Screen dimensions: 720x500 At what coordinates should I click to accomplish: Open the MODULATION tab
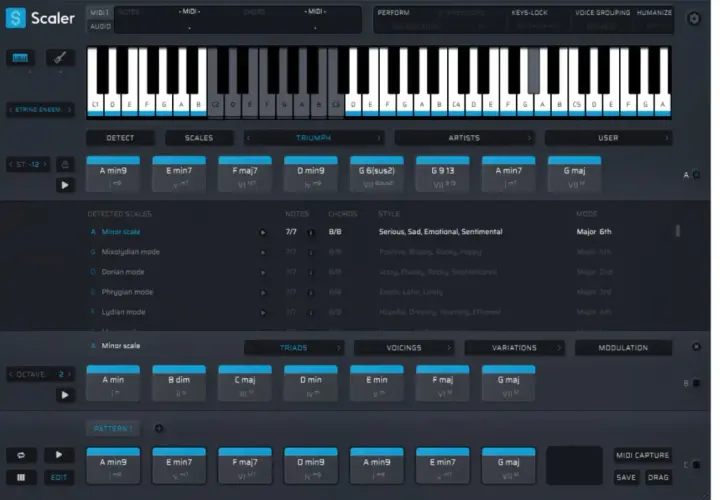[623, 348]
